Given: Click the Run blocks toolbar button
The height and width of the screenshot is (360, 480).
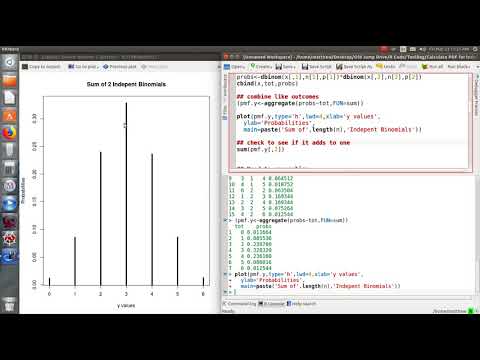Looking at the screenshot, I should (459, 67).
